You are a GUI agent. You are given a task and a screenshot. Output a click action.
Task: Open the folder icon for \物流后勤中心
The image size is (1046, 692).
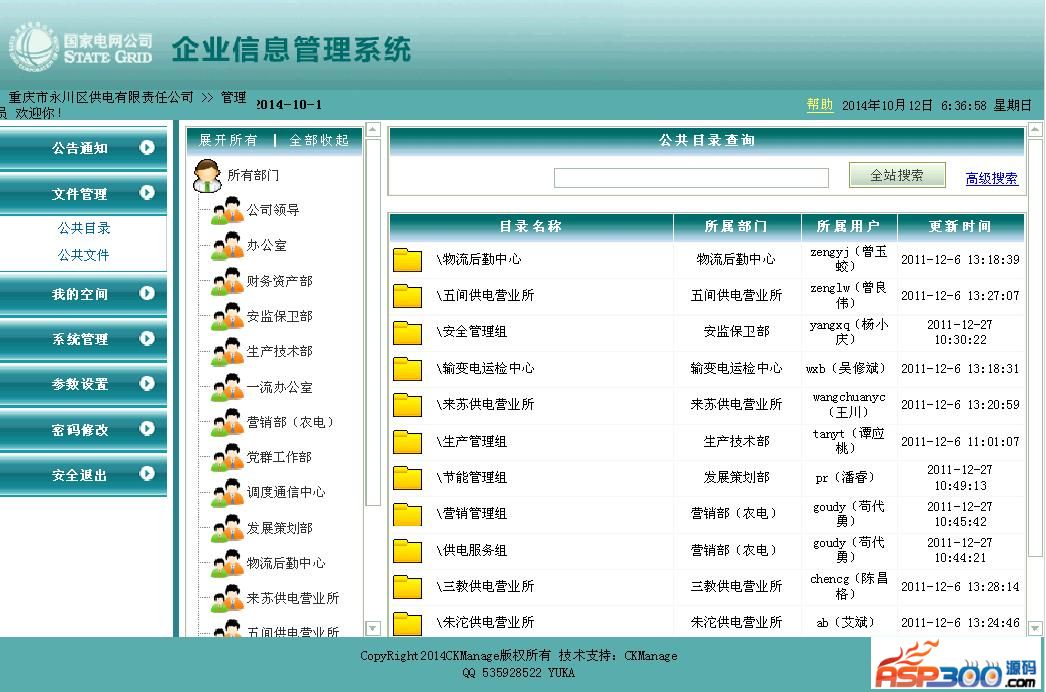coord(408,260)
